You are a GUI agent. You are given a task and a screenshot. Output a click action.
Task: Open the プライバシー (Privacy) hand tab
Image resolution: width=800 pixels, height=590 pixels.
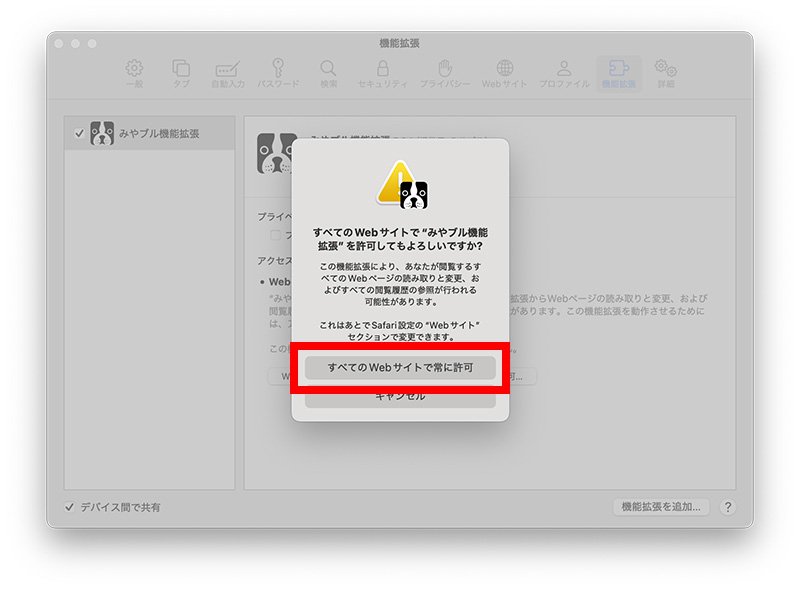[x=445, y=73]
